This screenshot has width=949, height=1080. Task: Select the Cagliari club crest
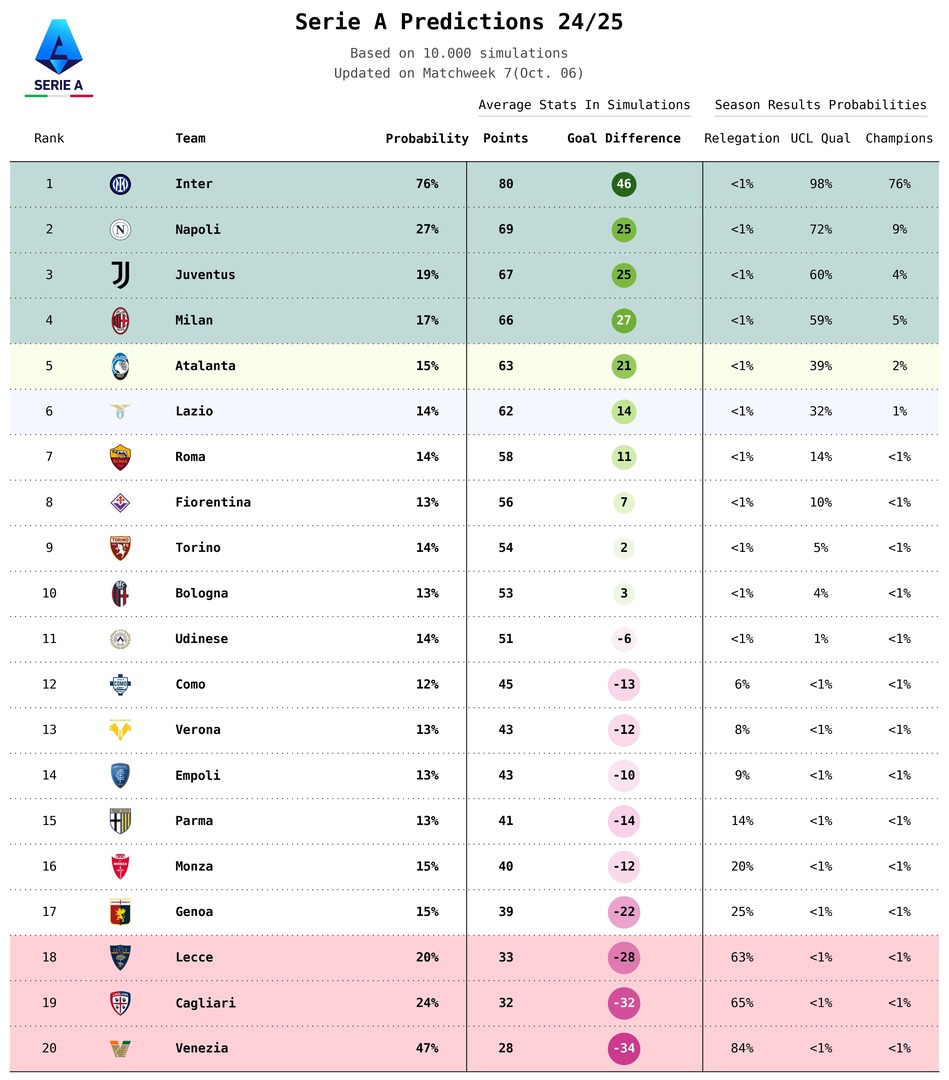pyautogui.click(x=120, y=1003)
